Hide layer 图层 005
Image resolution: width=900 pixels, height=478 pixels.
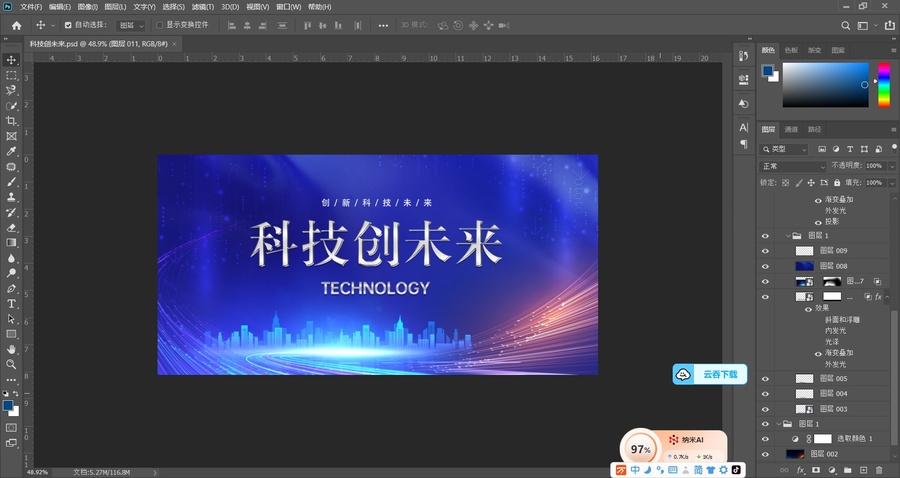[x=765, y=379]
